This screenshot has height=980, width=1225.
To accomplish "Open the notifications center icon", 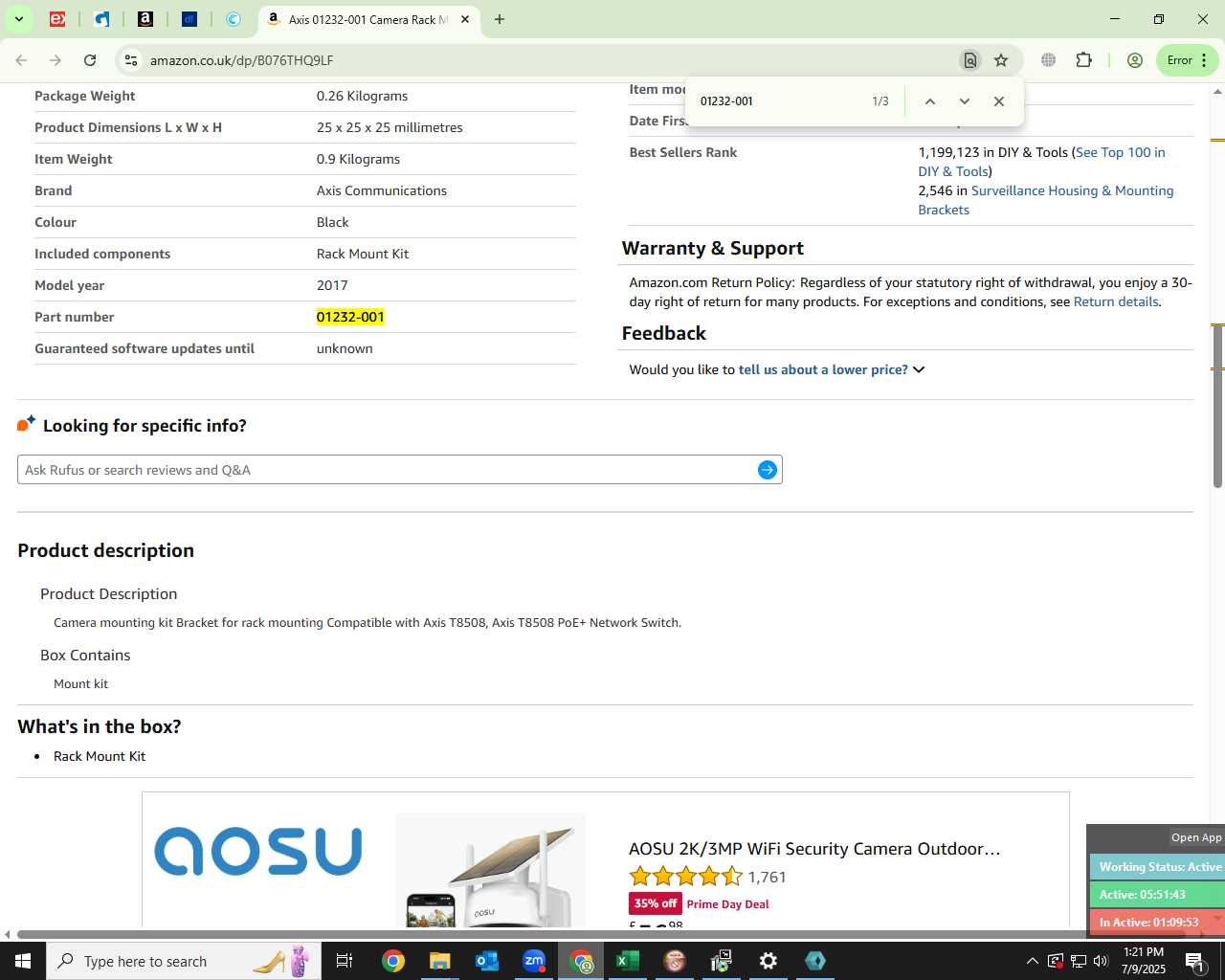I will click(1194, 961).
